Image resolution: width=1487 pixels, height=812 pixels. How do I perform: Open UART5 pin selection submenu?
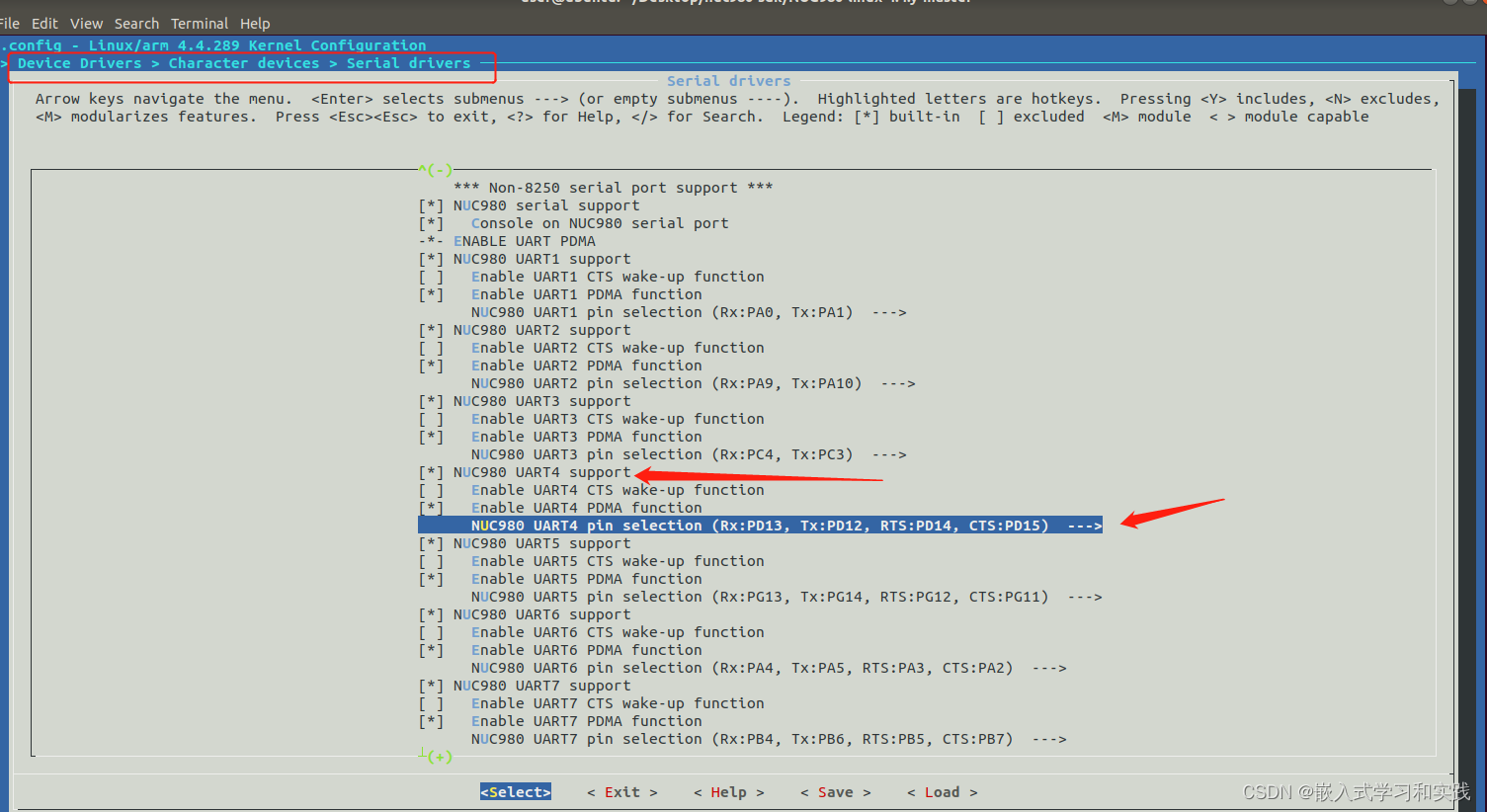coord(786,597)
